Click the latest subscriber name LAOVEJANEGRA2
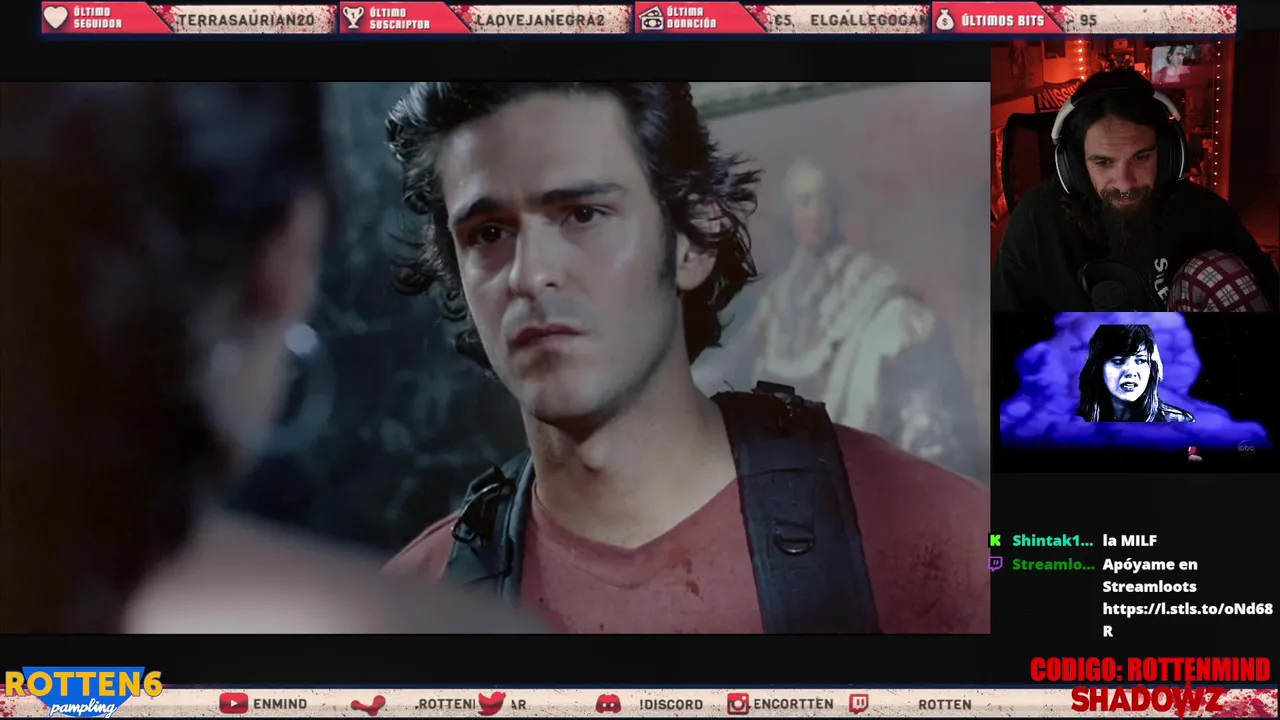 pyautogui.click(x=540, y=19)
